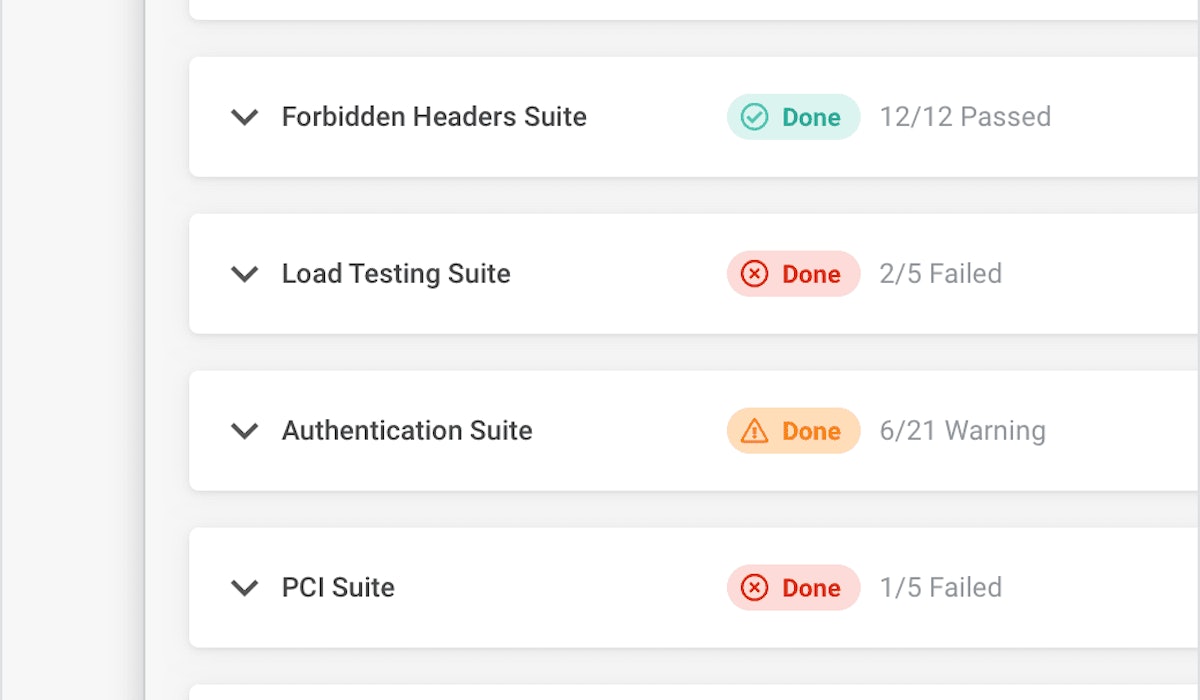Image resolution: width=1200 pixels, height=700 pixels.
Task: Click the 1/5 Failed result text
Action: tap(940, 588)
